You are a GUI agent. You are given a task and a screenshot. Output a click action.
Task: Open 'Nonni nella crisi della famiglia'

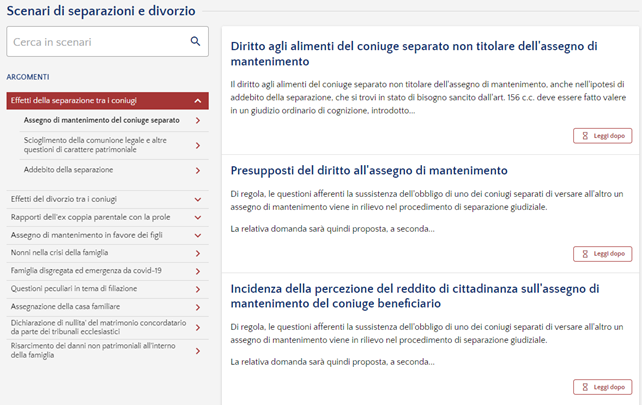tap(59, 253)
